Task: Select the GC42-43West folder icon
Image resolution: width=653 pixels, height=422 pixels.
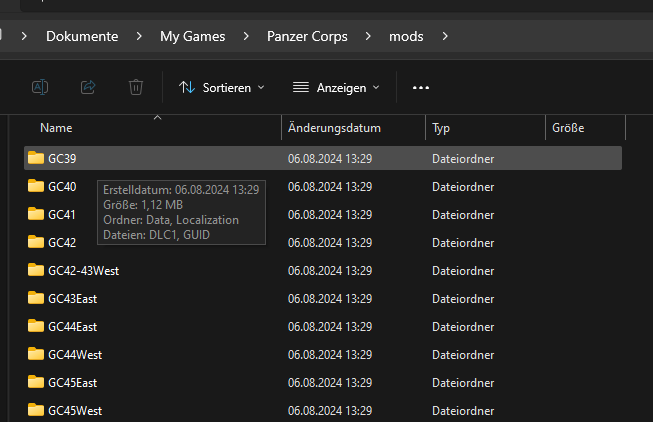Action: 36,270
